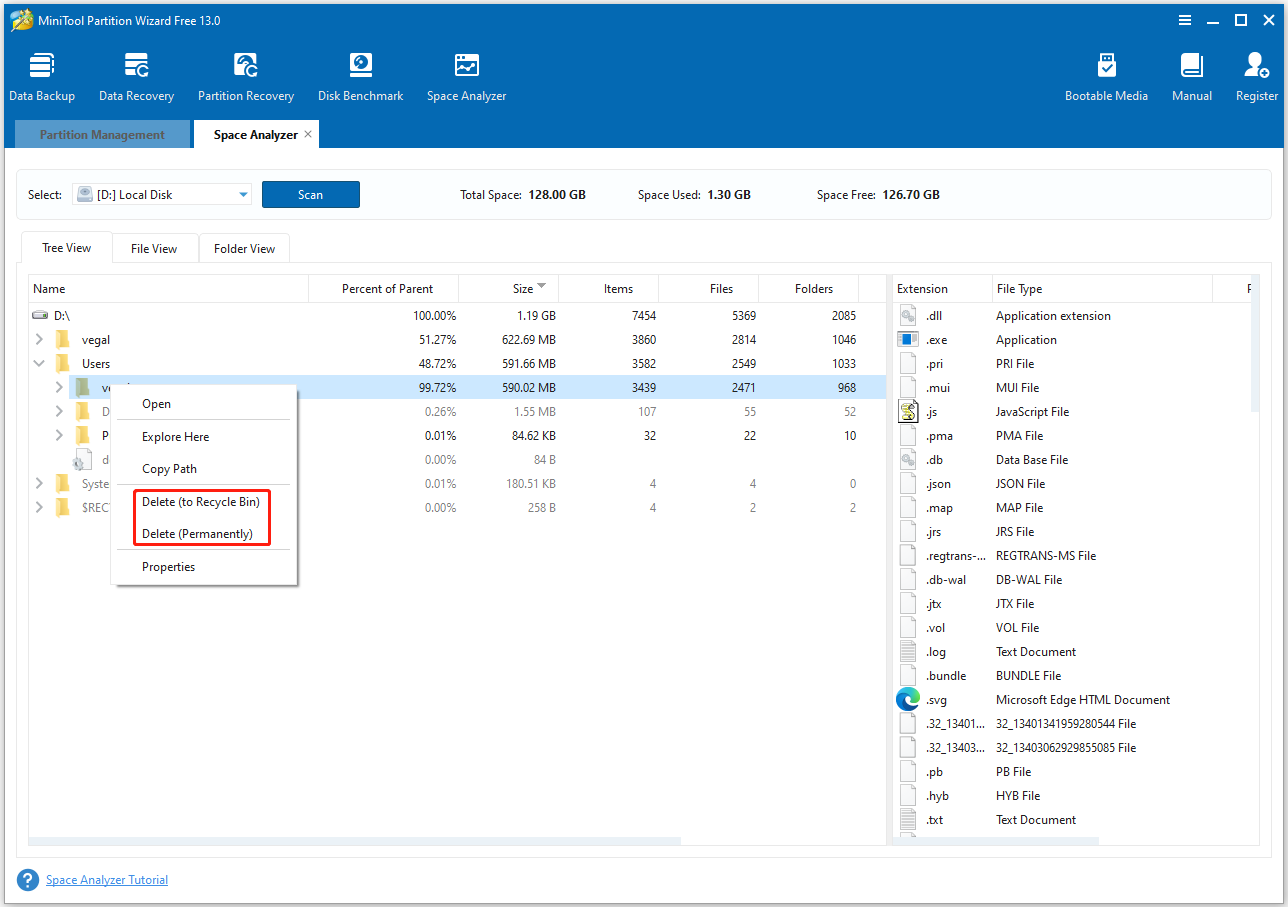Select Delete (Permanently) from the context menu
Screen dimensions: 1288x907
click(x=201, y=533)
